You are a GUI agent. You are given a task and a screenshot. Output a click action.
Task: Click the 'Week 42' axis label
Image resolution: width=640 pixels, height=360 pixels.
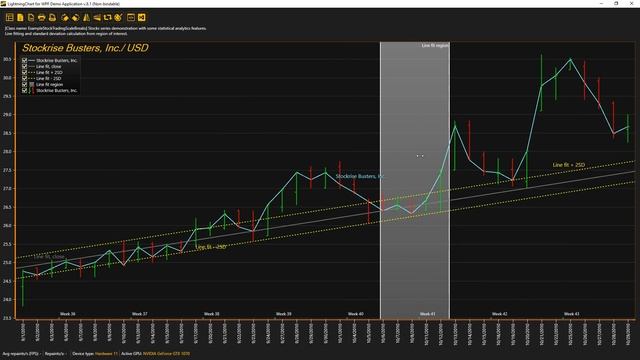[x=500, y=314]
